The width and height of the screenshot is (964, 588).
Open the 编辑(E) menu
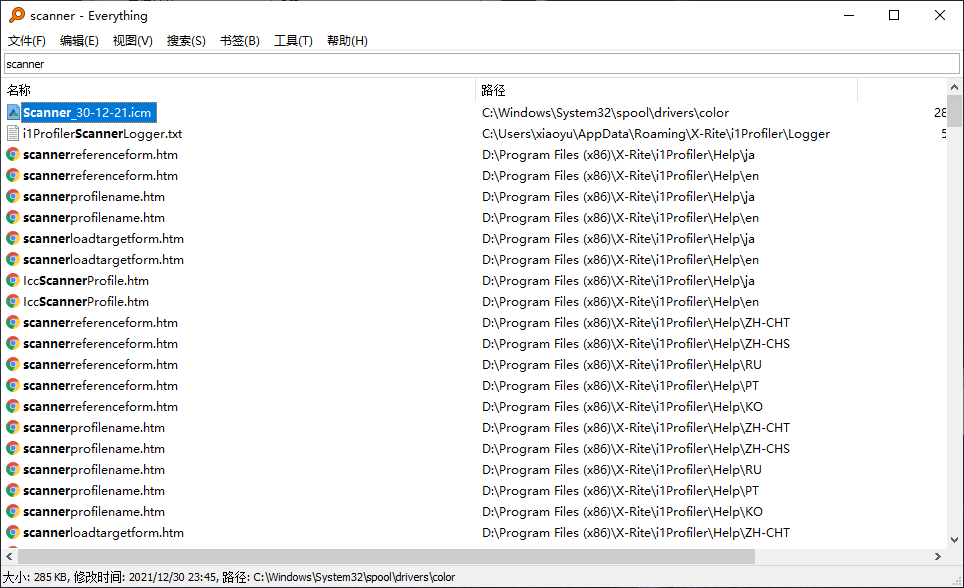pos(79,41)
